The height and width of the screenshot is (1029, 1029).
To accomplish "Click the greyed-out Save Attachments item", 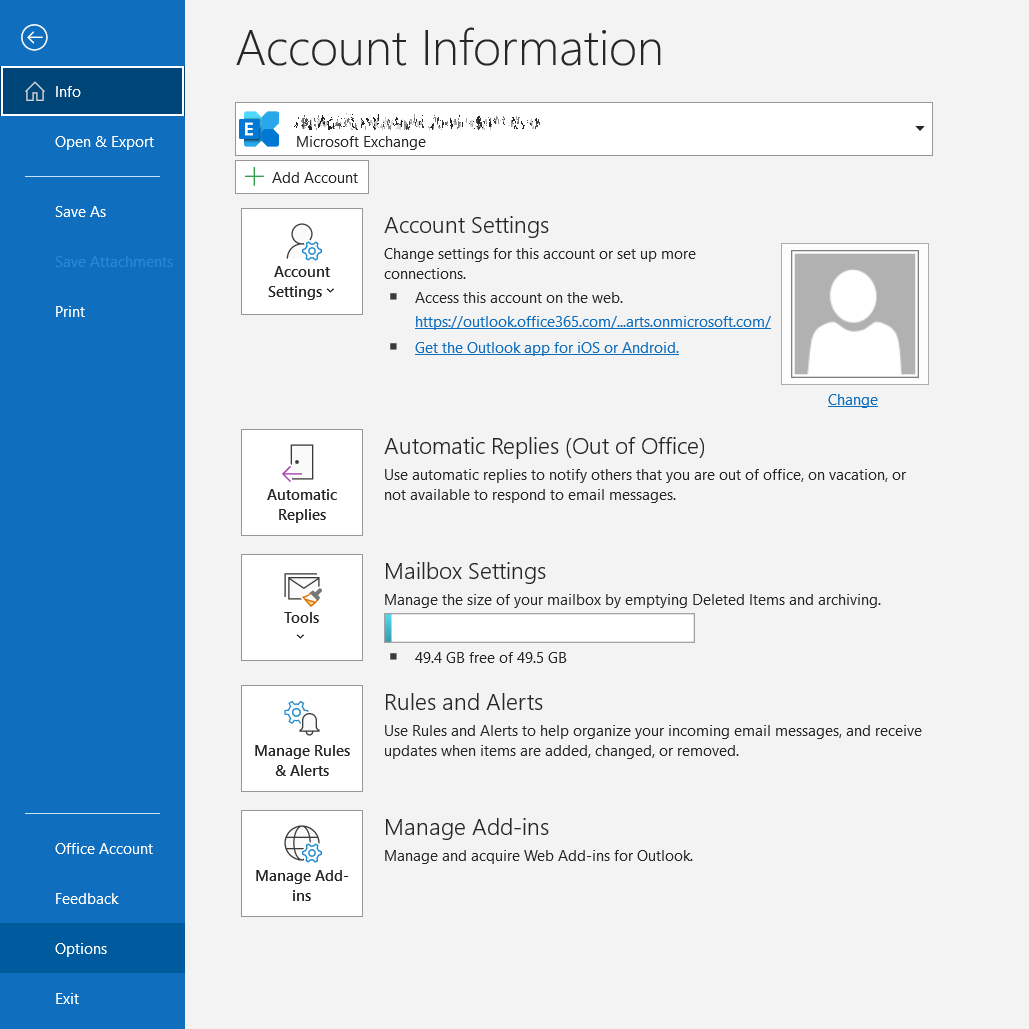I will (114, 262).
